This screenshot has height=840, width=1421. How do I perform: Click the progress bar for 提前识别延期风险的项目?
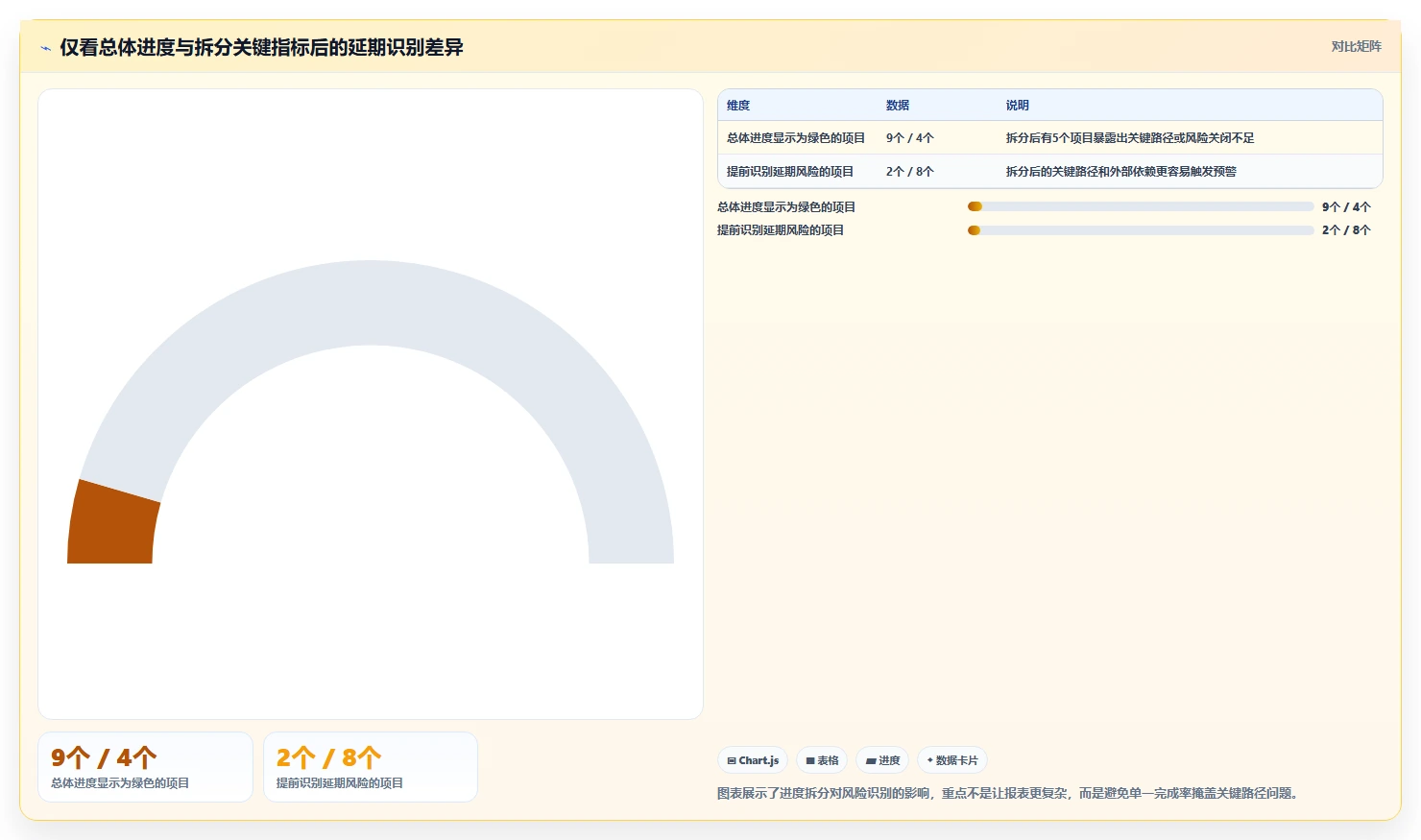coord(1141,230)
